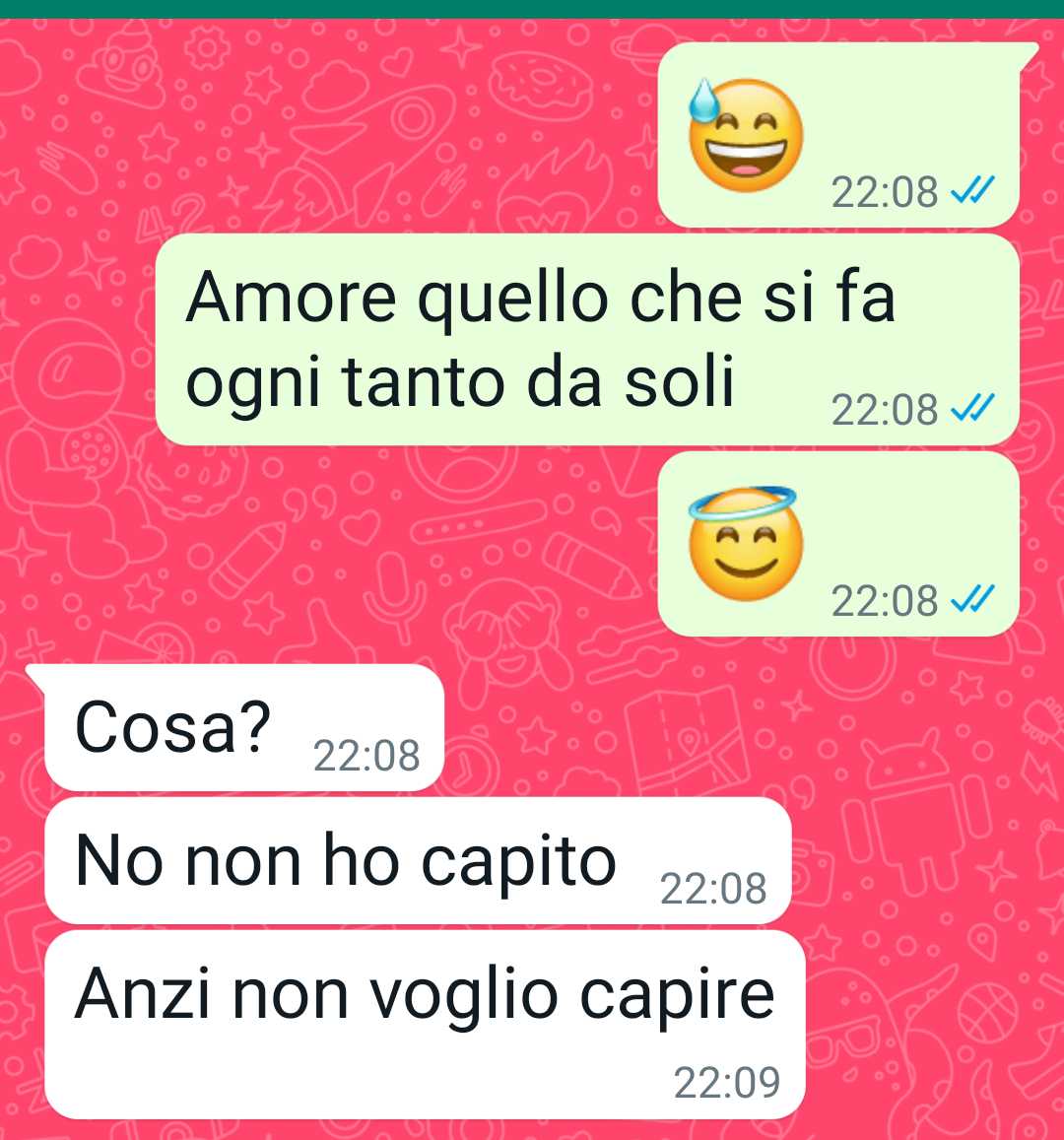Screen dimensions: 1064x1140
Task: Select the 'No non ho capito' message
Action: point(418,861)
